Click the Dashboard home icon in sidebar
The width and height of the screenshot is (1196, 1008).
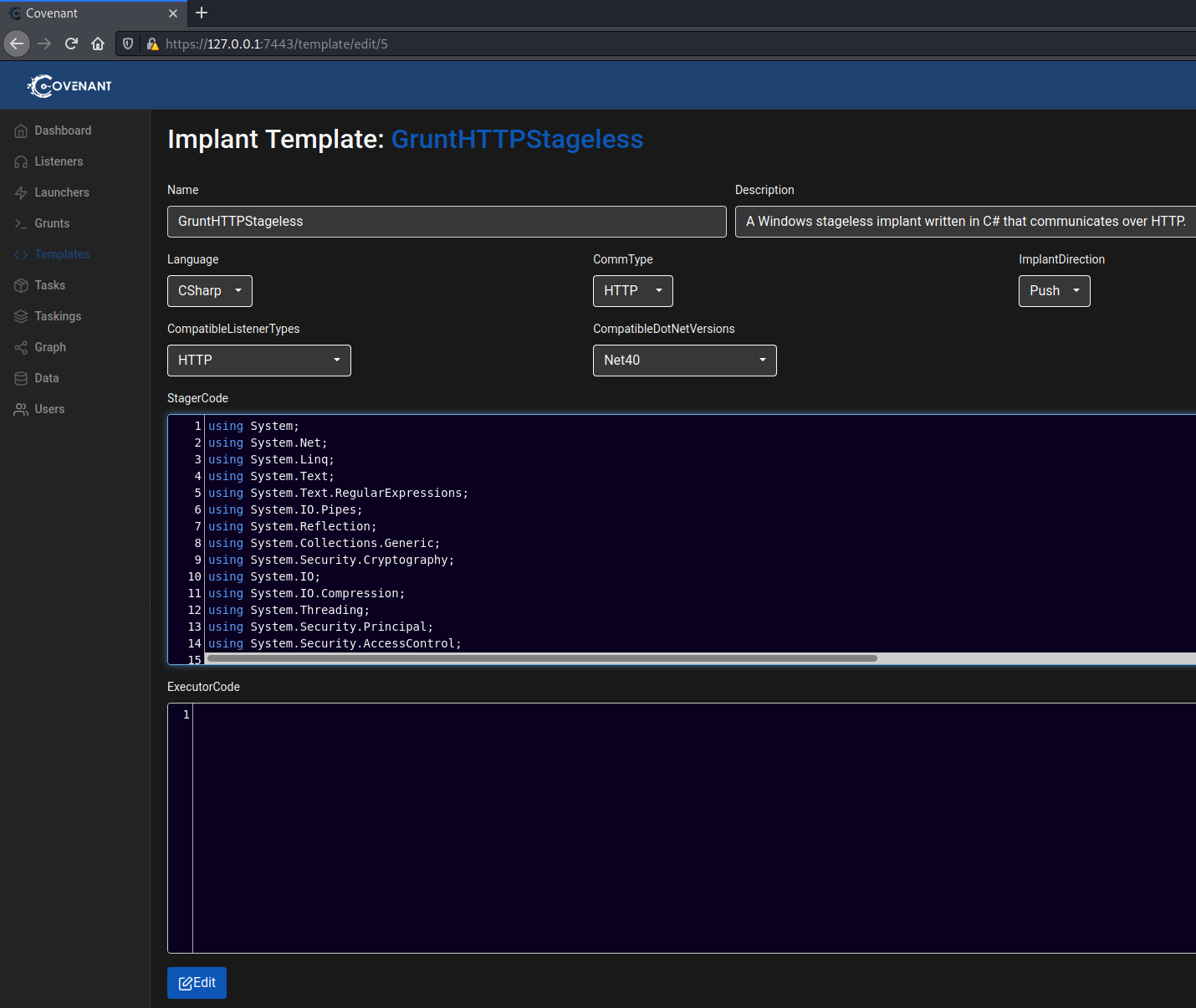[21, 131]
